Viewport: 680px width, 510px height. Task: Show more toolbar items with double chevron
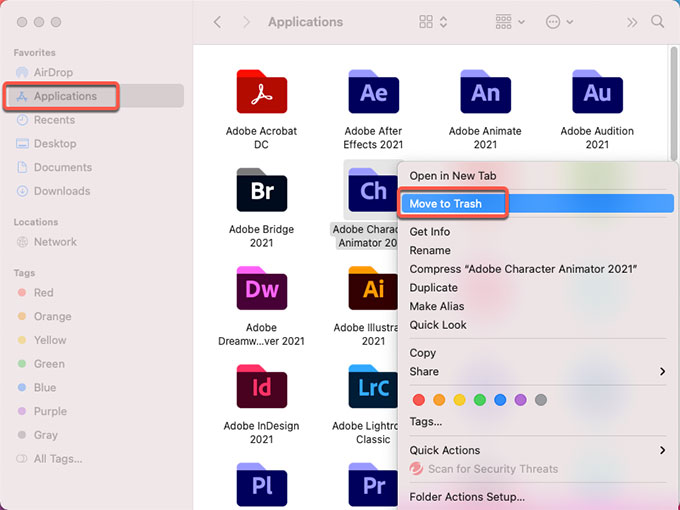(632, 22)
